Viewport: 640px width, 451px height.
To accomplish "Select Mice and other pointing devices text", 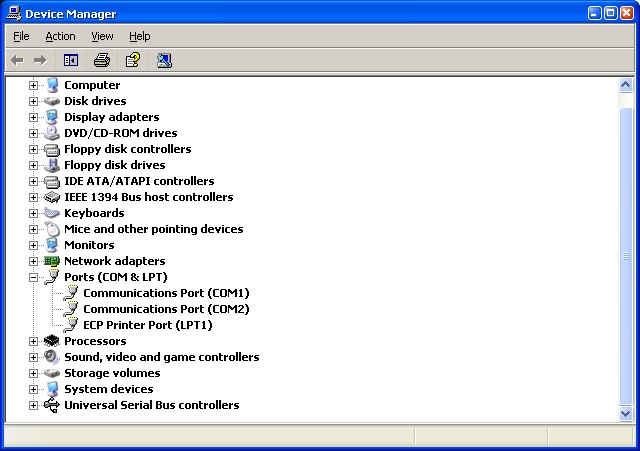I will (153, 229).
